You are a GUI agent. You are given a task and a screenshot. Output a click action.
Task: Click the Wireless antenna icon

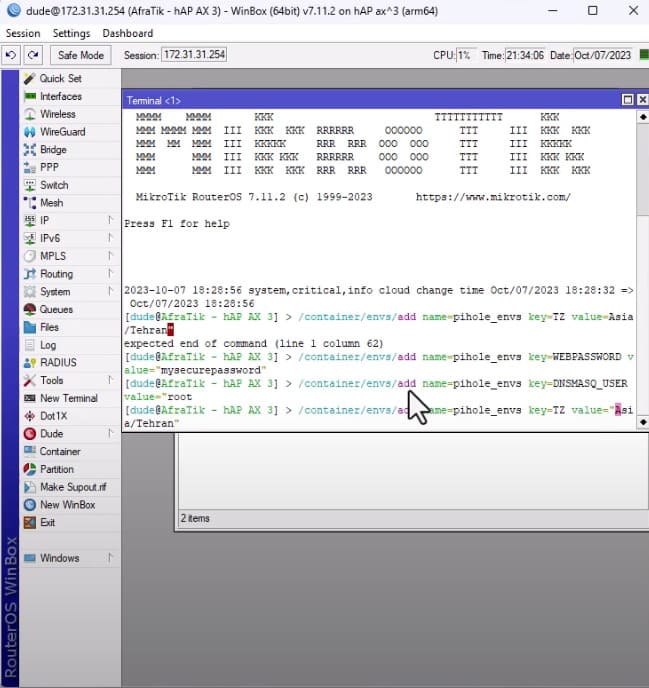pyautogui.click(x=29, y=114)
